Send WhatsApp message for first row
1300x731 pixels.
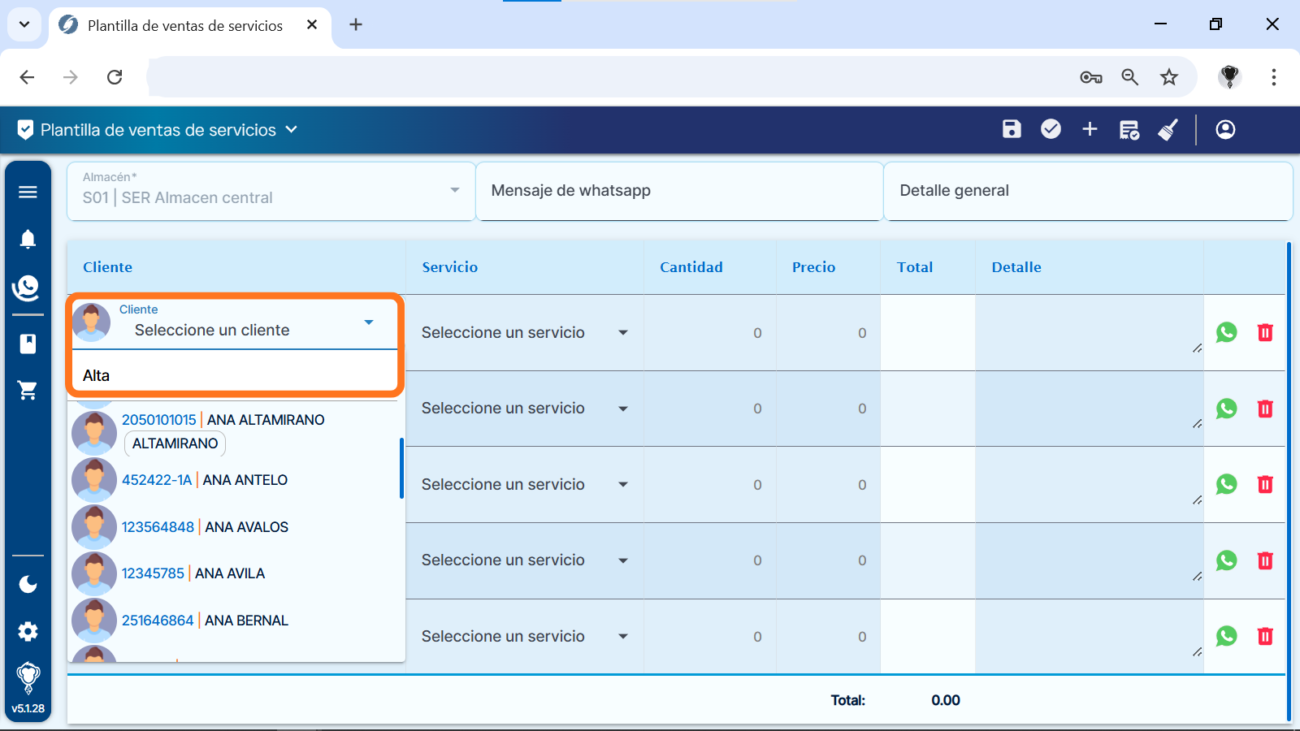pos(1226,333)
